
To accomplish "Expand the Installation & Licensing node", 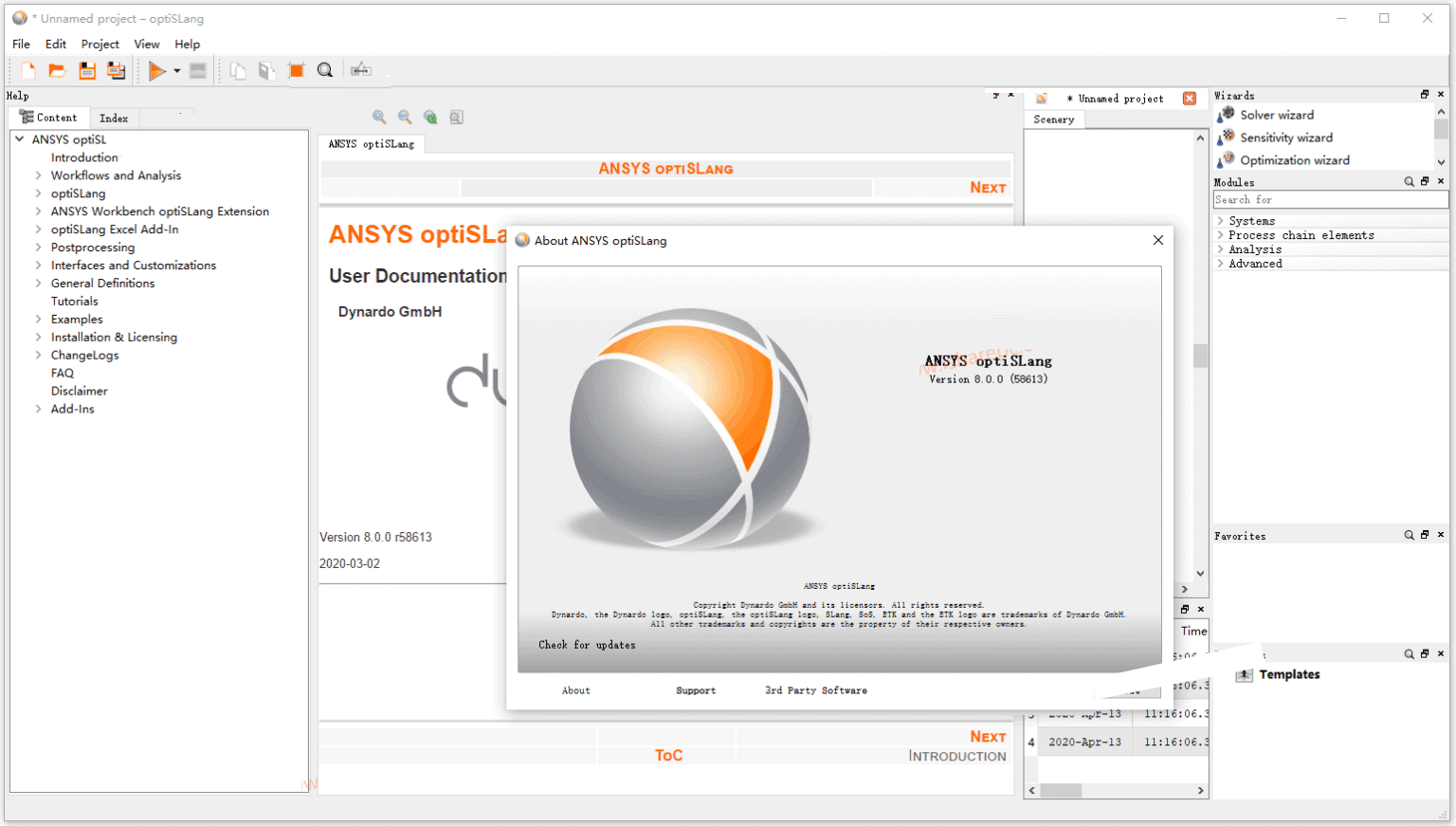I will coord(38,338).
